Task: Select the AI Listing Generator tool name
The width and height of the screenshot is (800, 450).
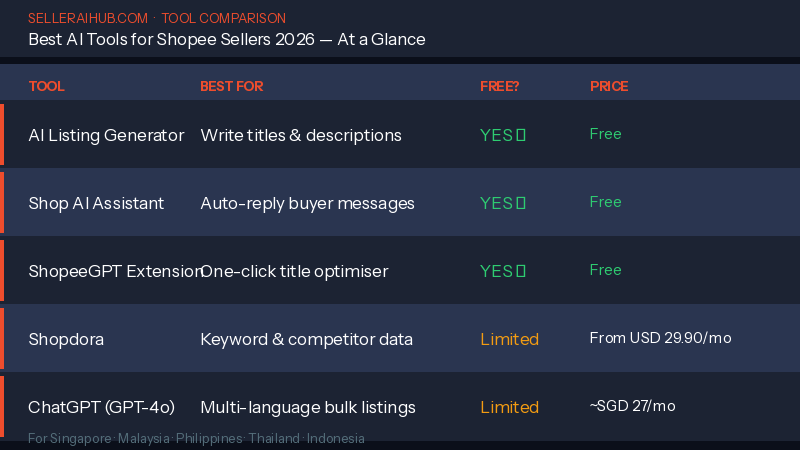Action: coord(106,135)
